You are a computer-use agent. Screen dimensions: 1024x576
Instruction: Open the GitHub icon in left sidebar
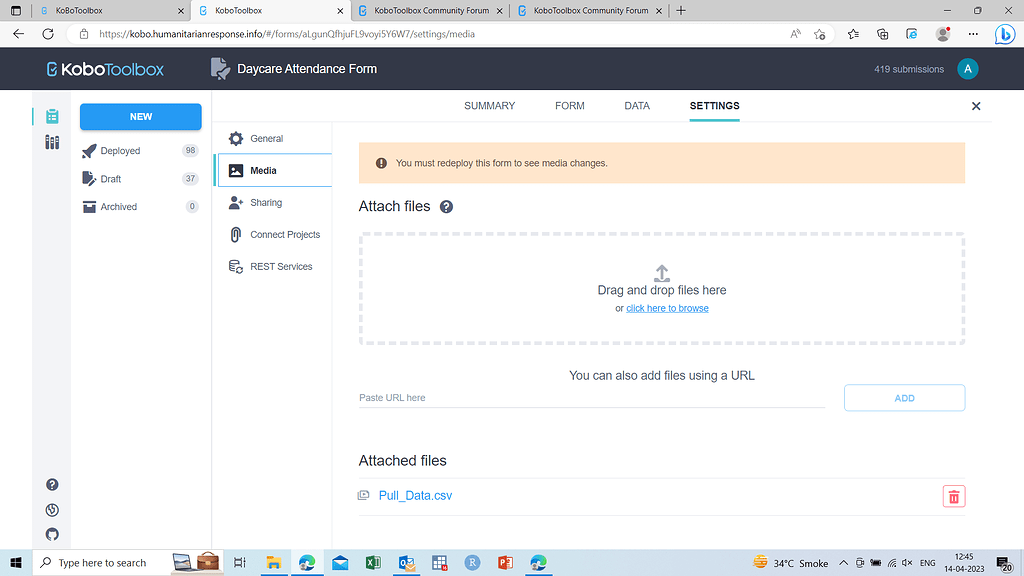click(x=51, y=534)
